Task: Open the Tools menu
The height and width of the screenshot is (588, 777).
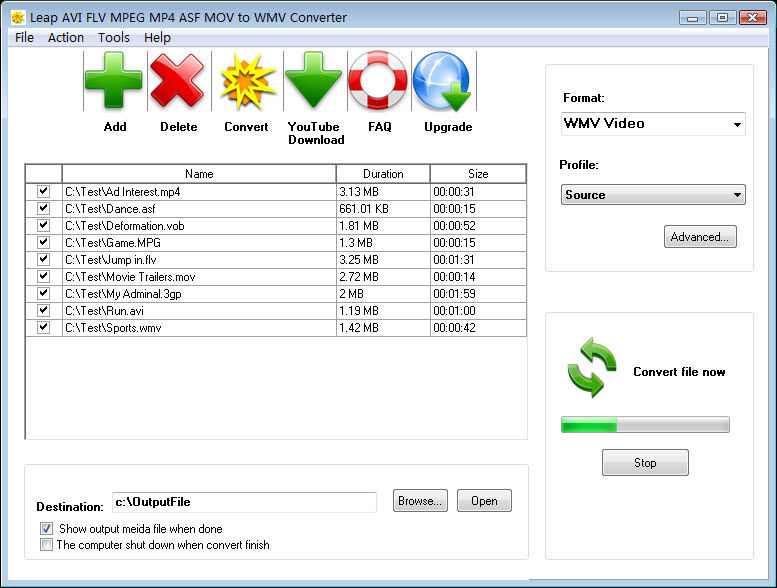Action: click(113, 38)
